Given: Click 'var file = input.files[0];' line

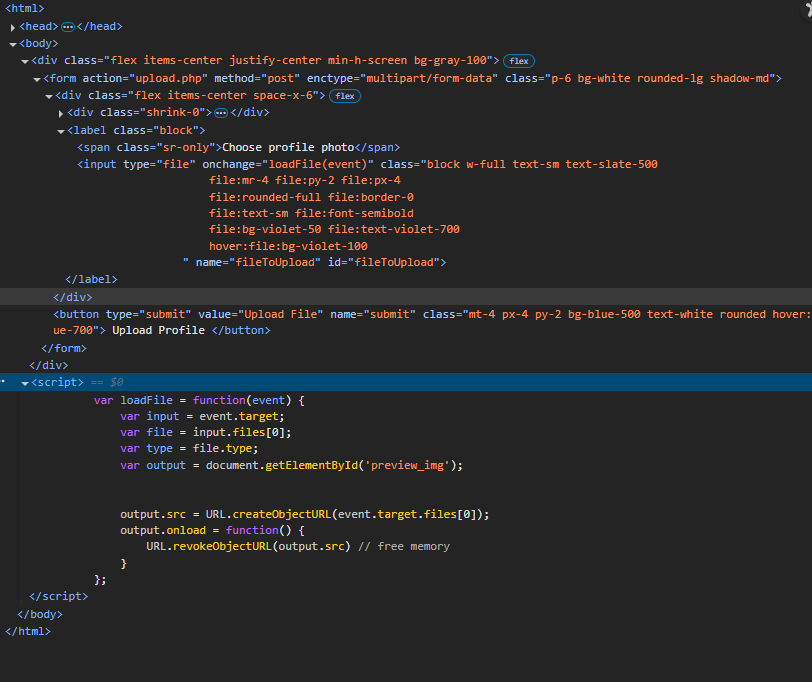Looking at the screenshot, I should click(206, 432).
